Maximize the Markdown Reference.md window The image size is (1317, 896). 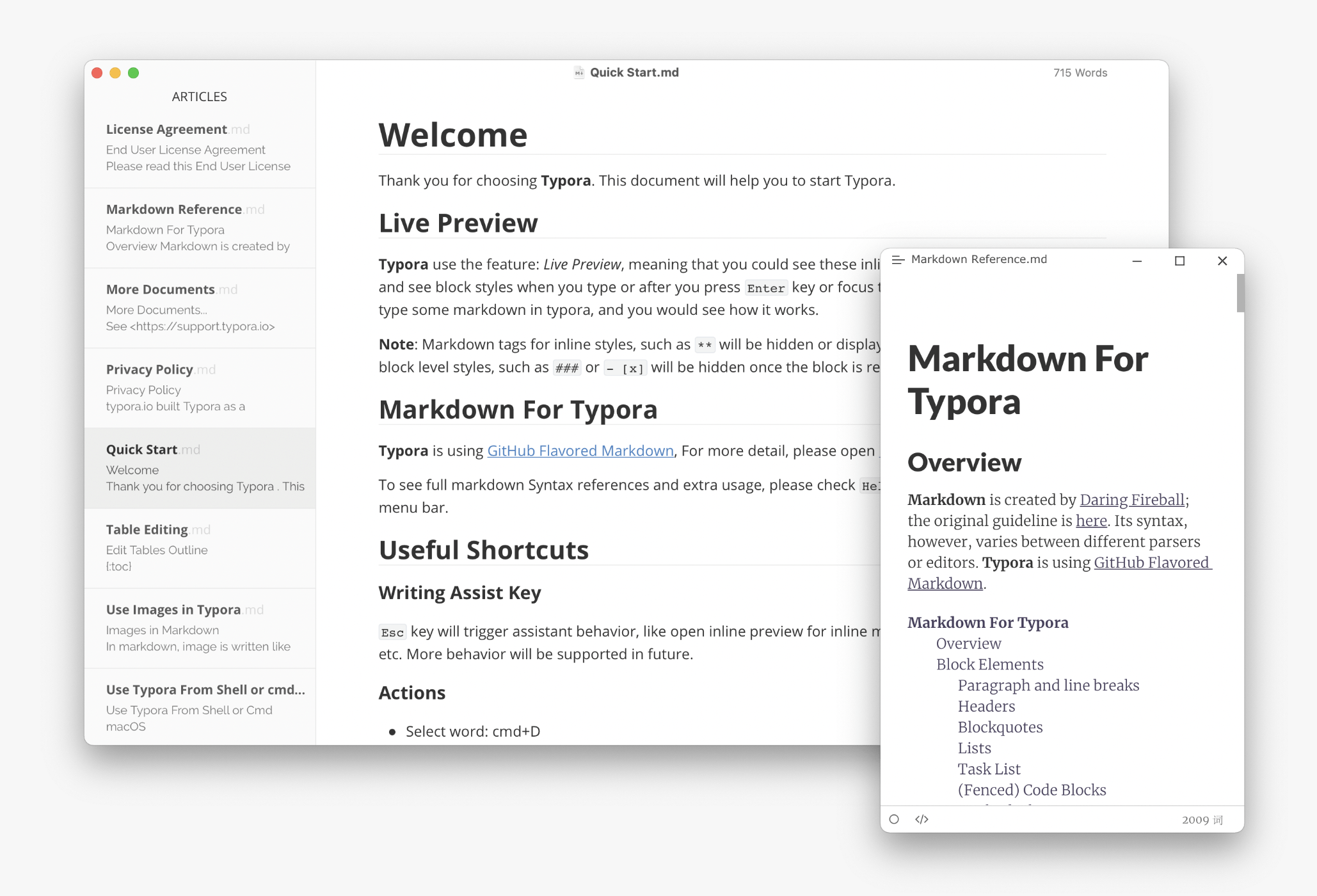click(x=1180, y=260)
